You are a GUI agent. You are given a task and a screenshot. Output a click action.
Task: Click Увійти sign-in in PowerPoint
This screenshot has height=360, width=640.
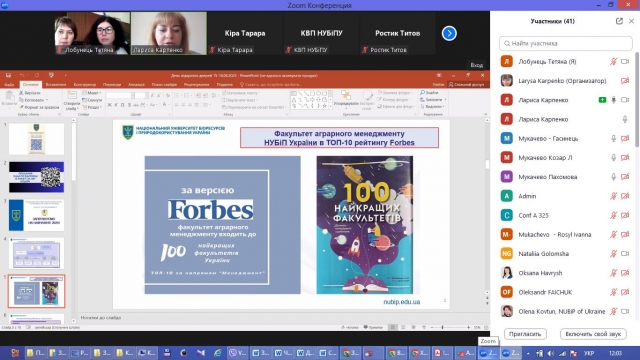pos(438,84)
